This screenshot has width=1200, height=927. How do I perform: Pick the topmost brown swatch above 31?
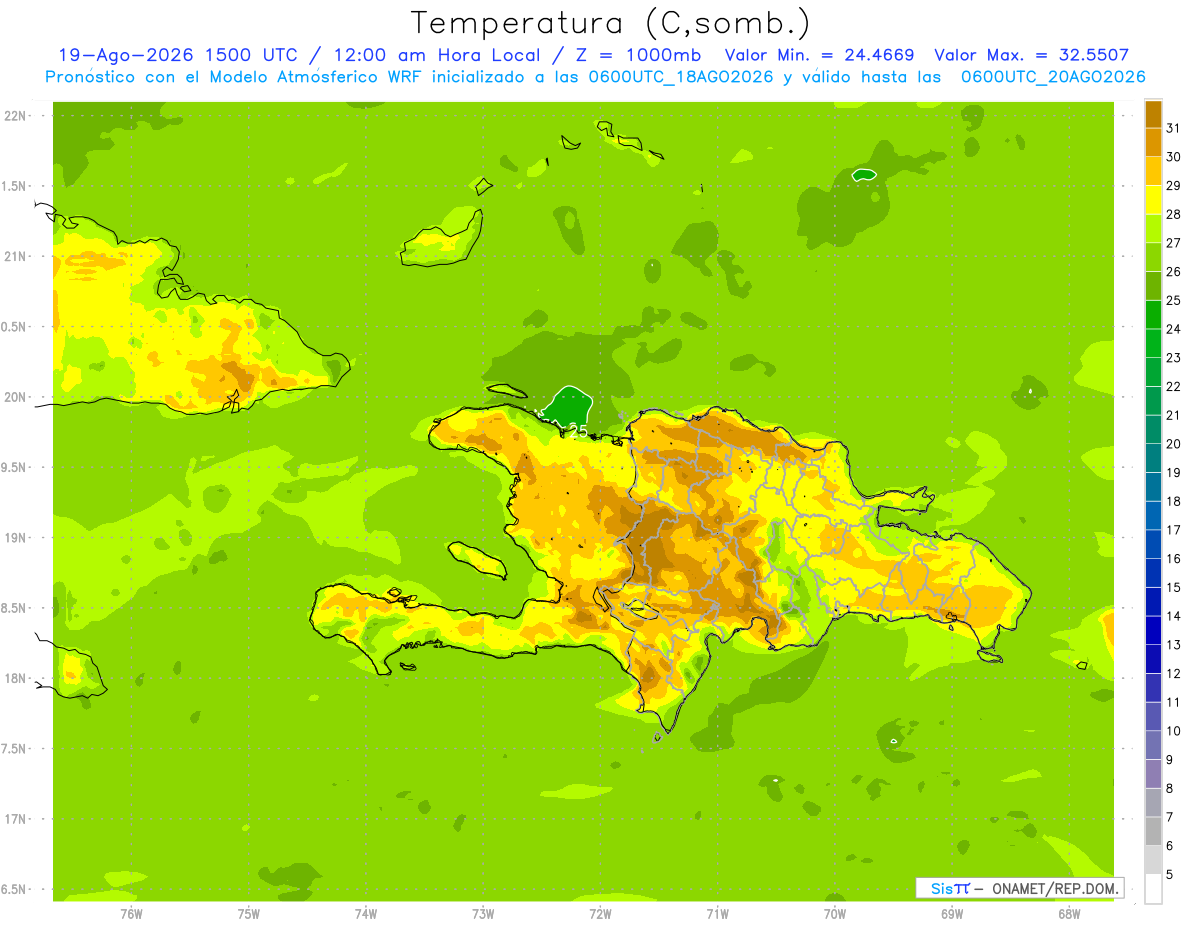pyautogui.click(x=1153, y=114)
